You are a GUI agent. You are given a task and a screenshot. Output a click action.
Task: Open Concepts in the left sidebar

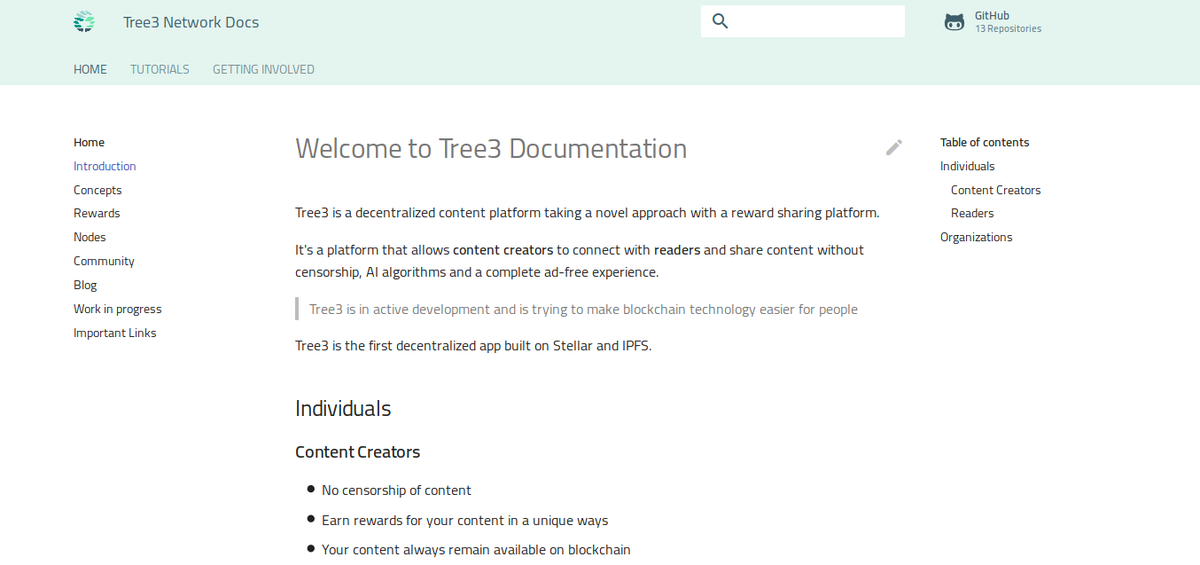[98, 190]
